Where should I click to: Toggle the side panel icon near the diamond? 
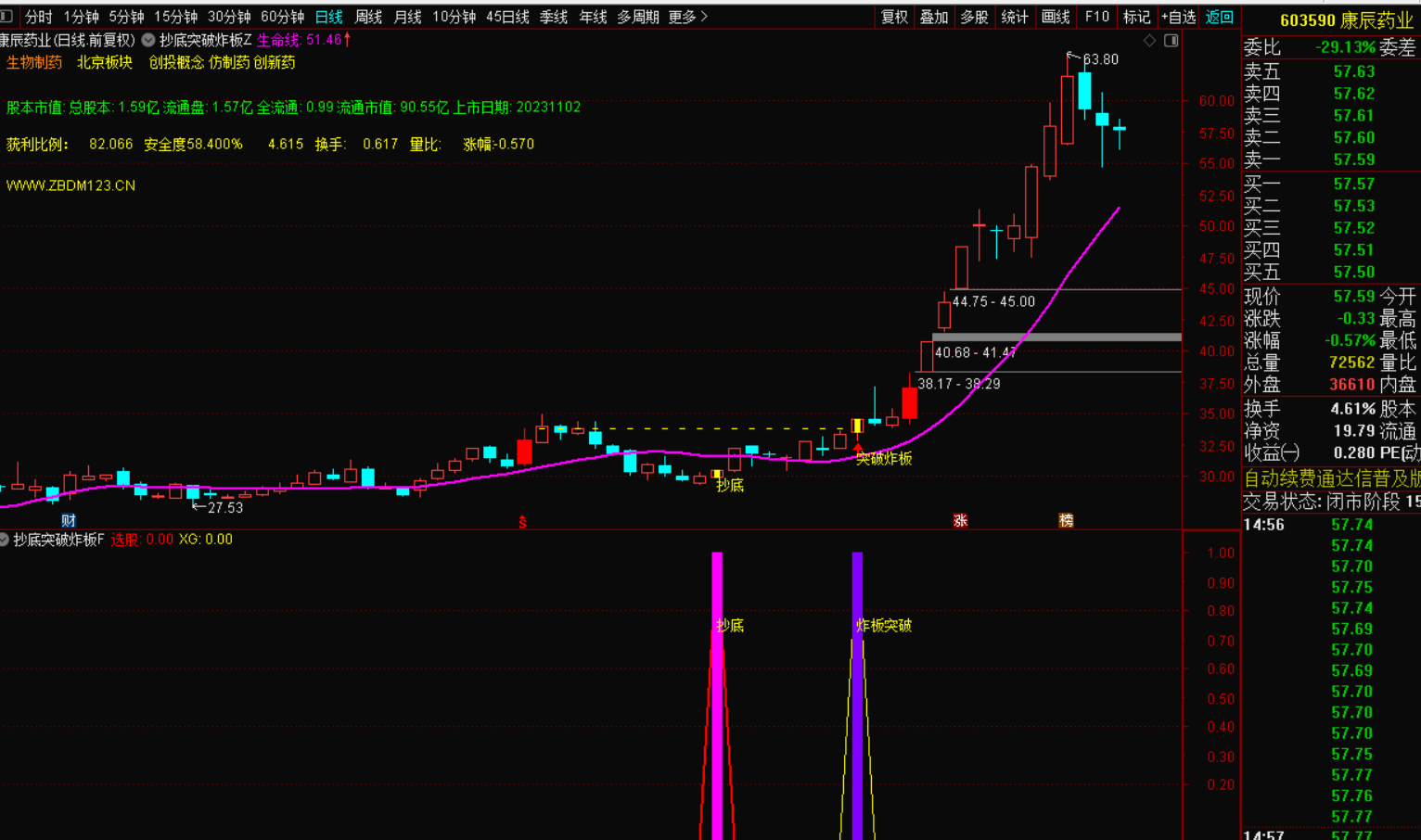click(x=1171, y=41)
